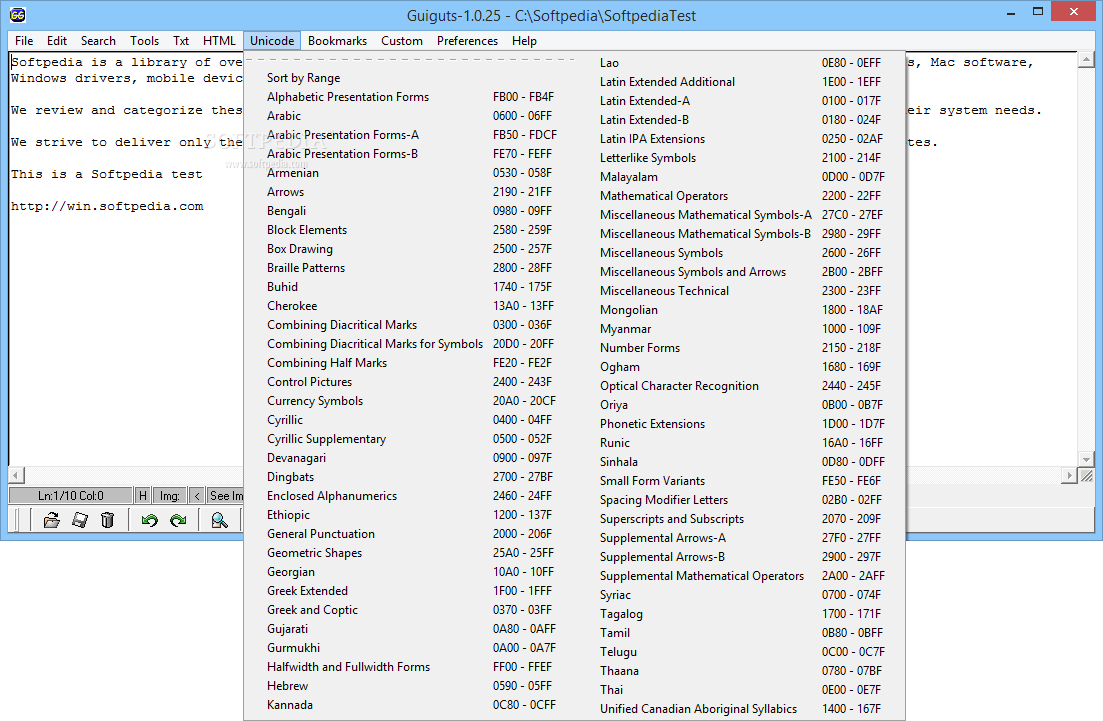Viewport: 1103px width, 721px height.
Task: Select Greek and Coptic block
Action: click(413, 610)
